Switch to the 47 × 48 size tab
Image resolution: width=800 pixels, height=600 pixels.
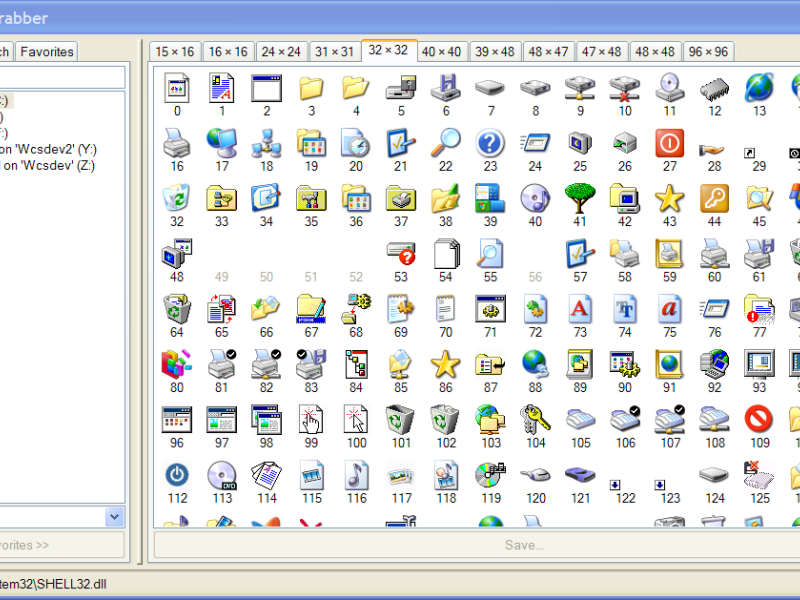(602, 52)
